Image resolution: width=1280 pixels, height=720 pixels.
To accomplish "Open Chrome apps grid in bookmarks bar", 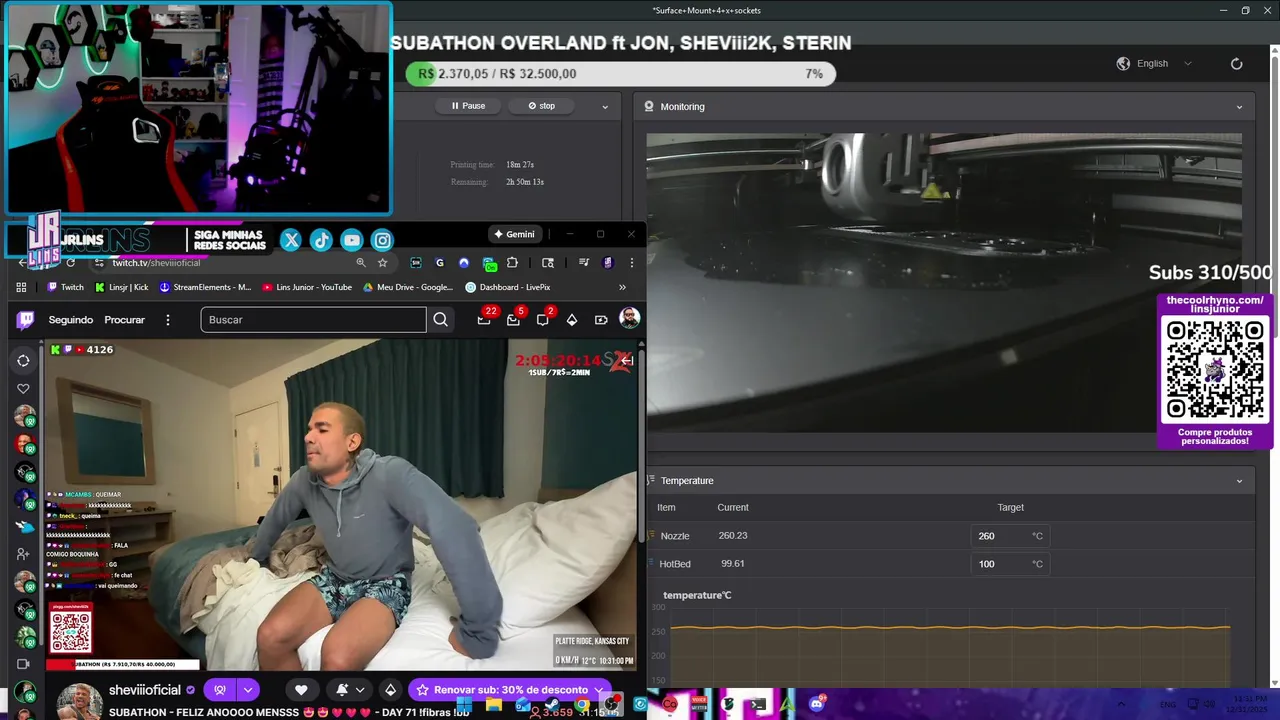I will tap(21, 287).
